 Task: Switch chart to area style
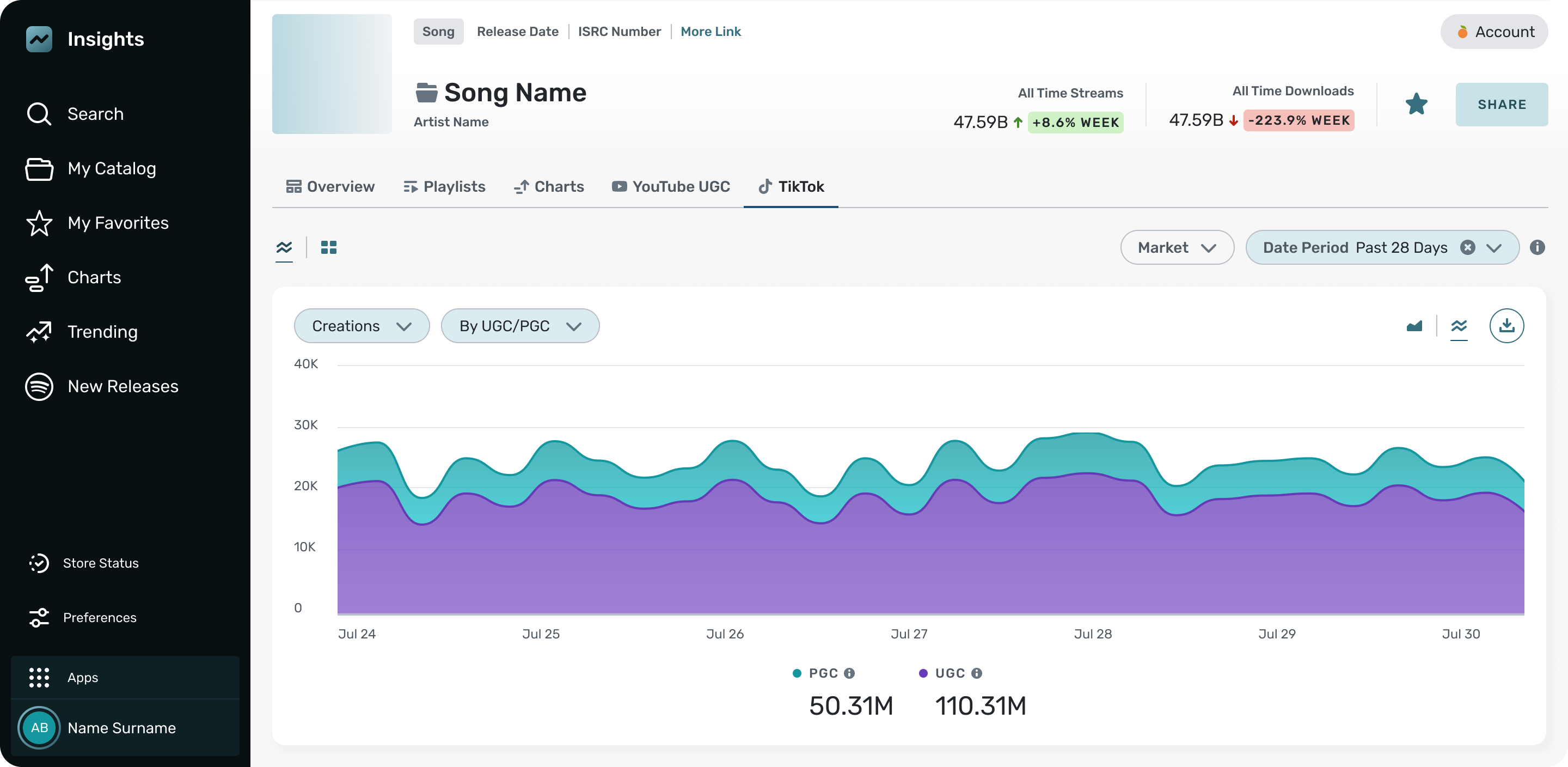pos(1414,326)
